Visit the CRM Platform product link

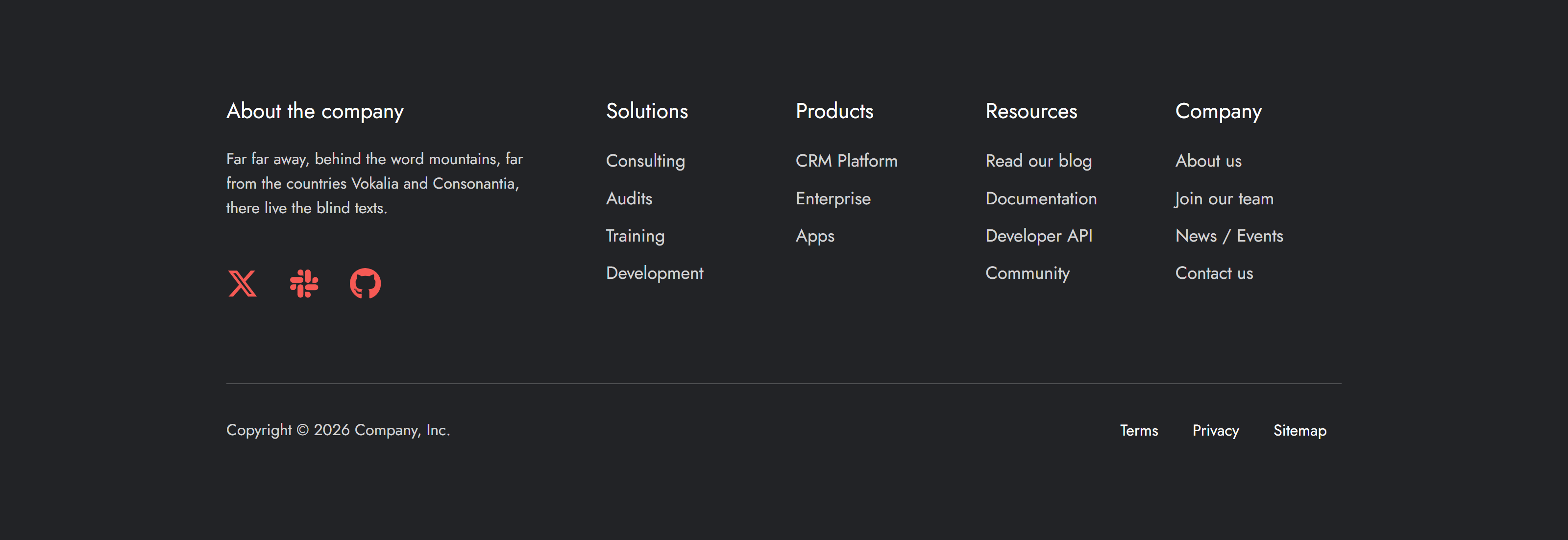pos(846,161)
